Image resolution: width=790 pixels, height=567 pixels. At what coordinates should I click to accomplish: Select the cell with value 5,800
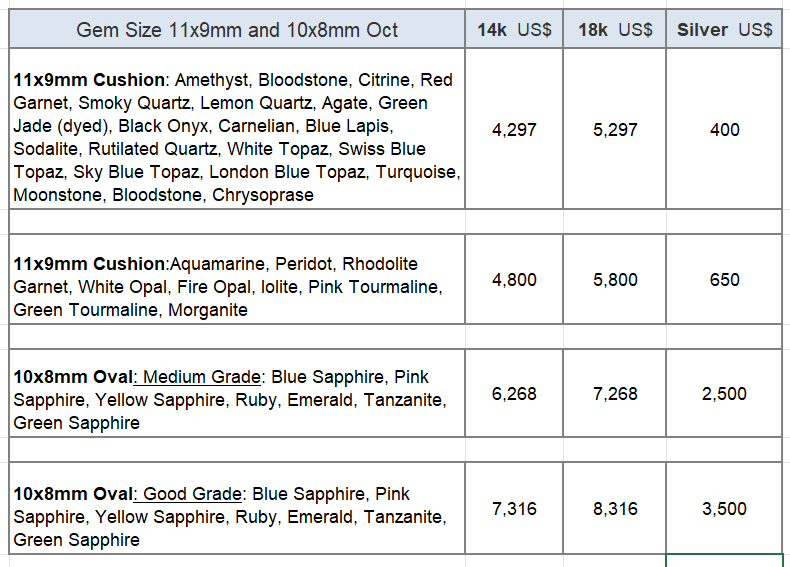tap(615, 280)
